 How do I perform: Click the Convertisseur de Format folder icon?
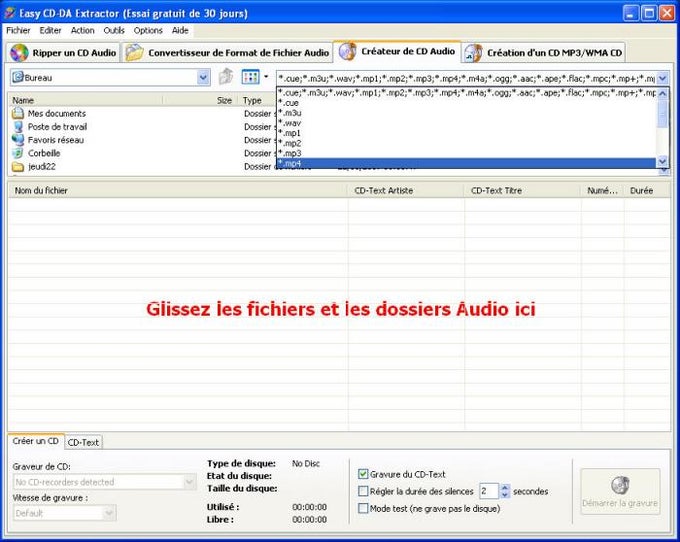[x=134, y=53]
